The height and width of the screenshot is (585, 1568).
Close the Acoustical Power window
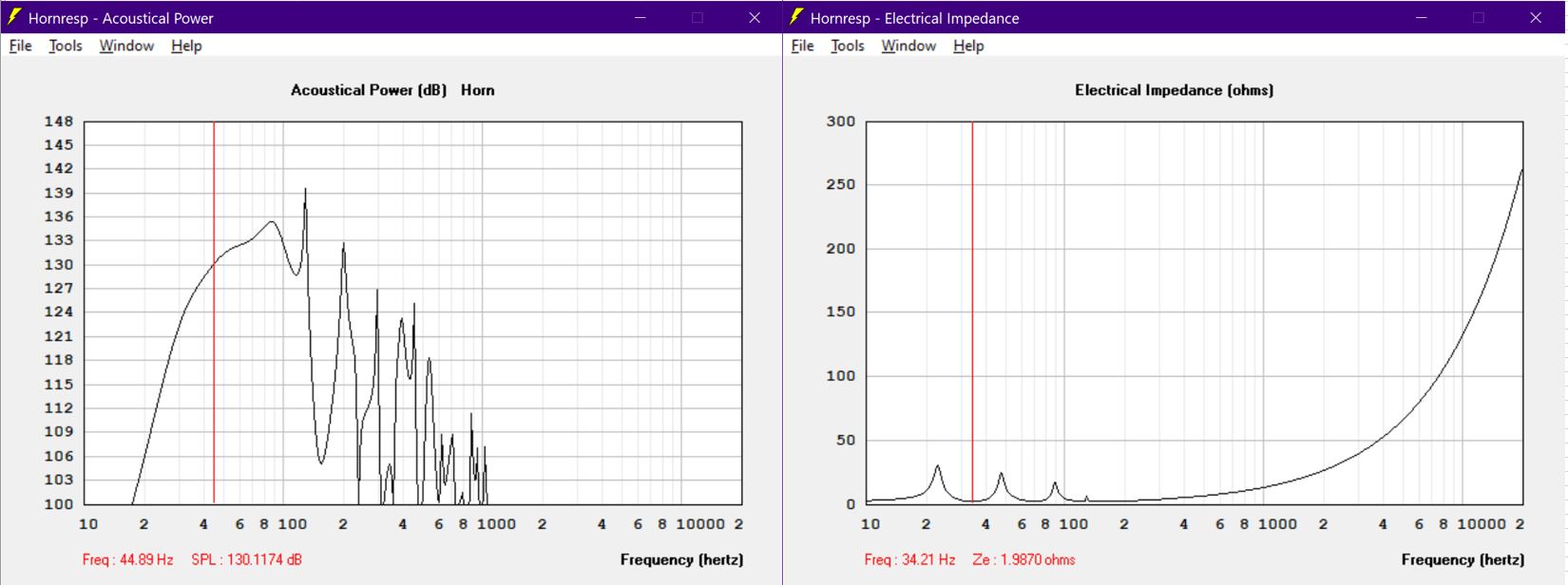pos(755,17)
